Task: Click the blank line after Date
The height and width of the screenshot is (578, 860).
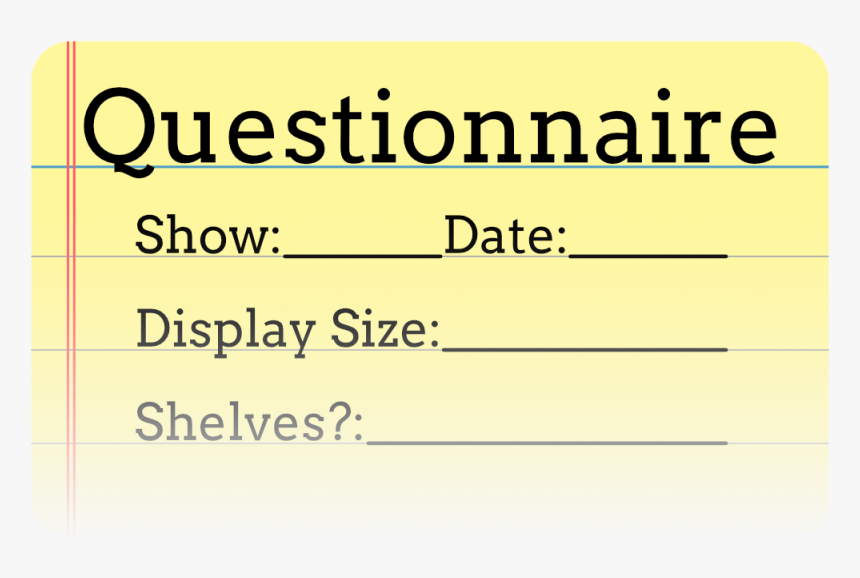Action: 647,254
